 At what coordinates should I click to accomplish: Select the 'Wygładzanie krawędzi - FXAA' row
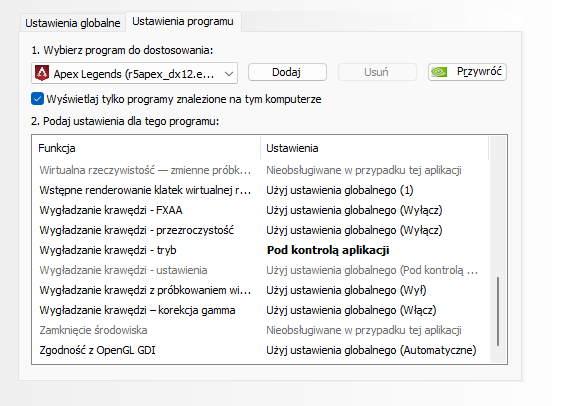[260, 210]
